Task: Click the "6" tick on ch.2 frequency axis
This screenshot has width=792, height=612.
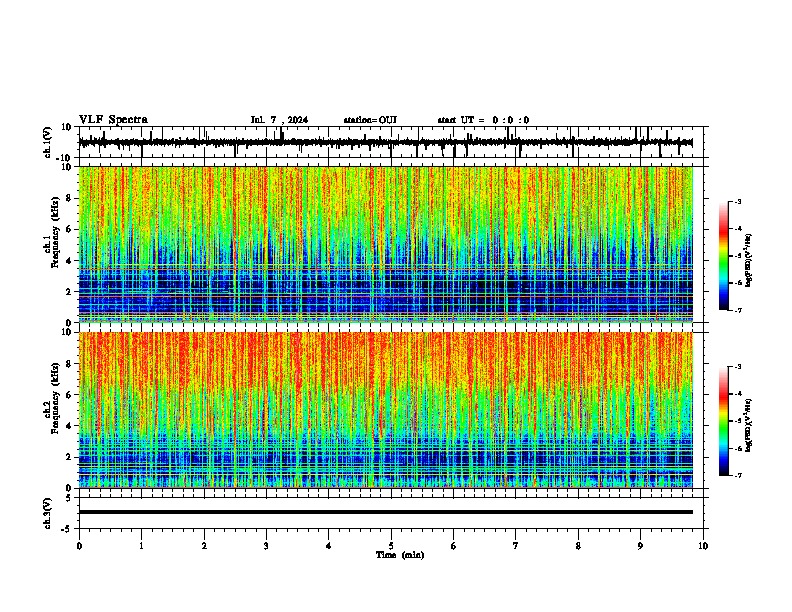Action: click(x=69, y=395)
